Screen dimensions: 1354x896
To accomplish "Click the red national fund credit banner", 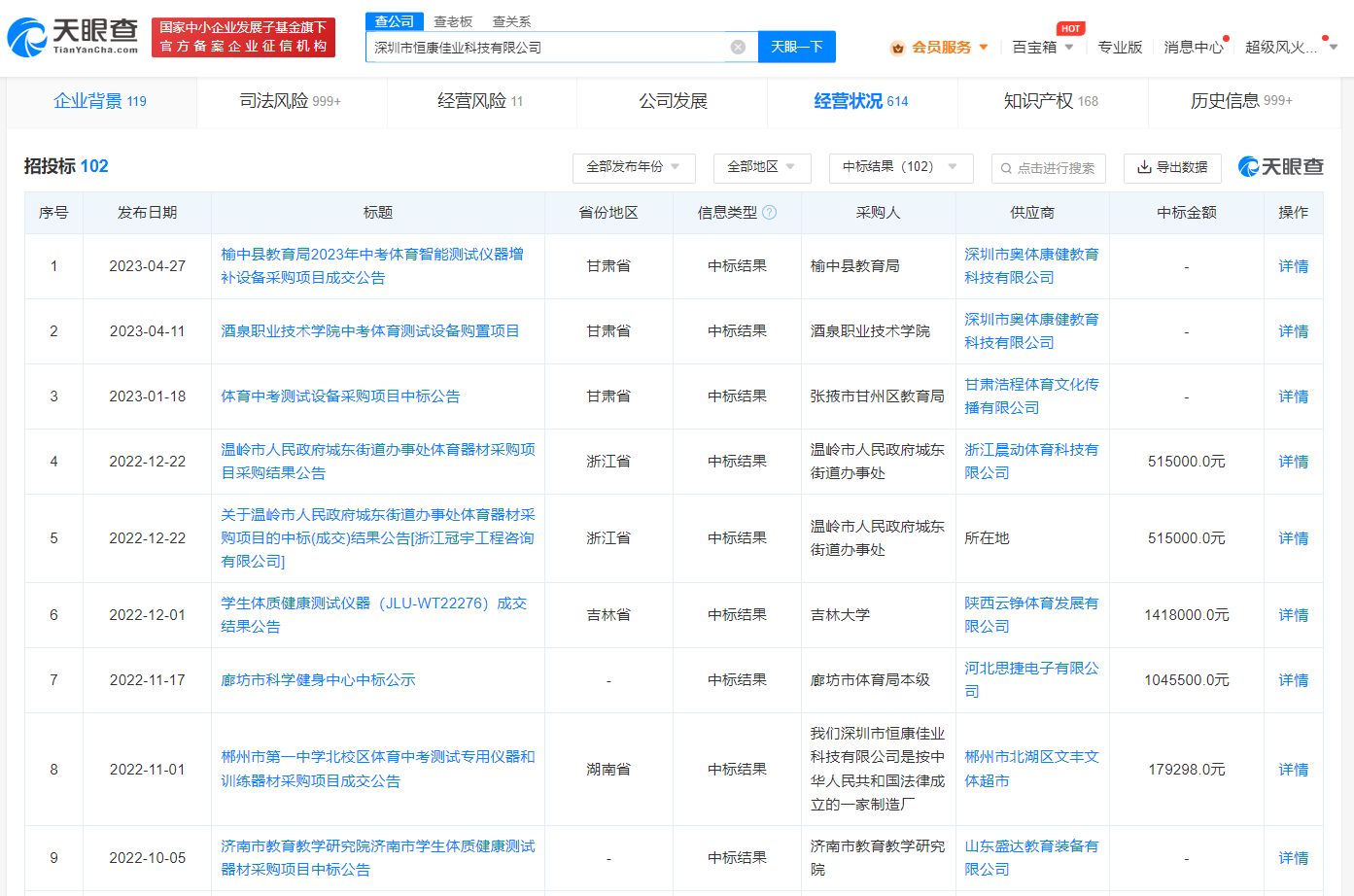I will (243, 37).
